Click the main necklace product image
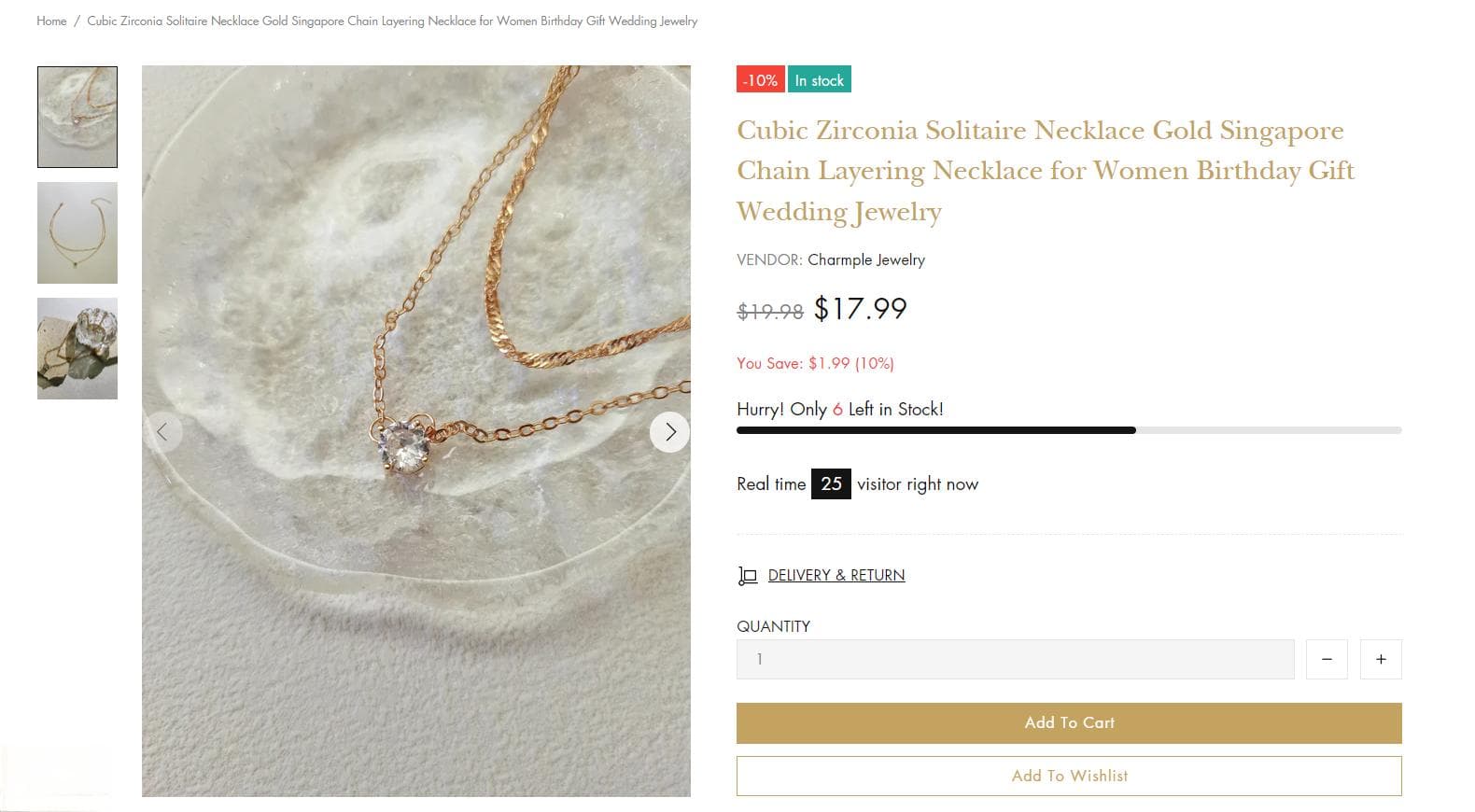 coord(416,431)
